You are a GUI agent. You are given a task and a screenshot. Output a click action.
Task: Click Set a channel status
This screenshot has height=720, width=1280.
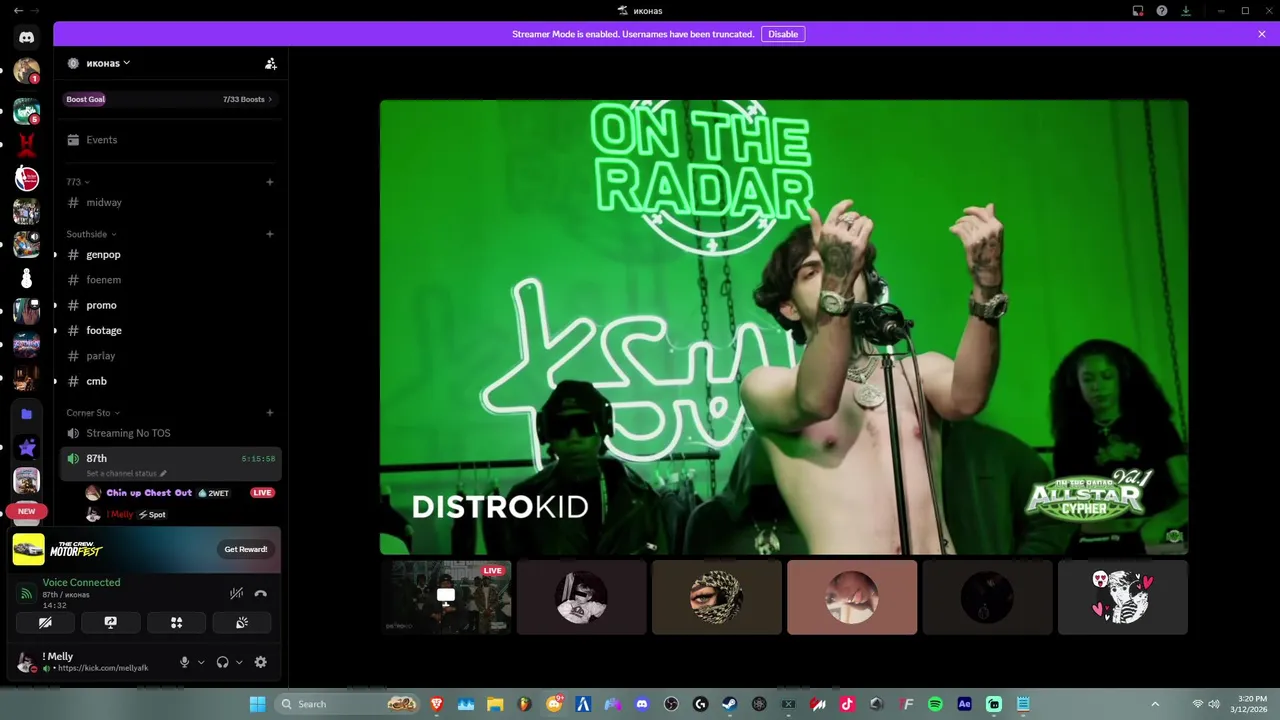click(x=126, y=474)
